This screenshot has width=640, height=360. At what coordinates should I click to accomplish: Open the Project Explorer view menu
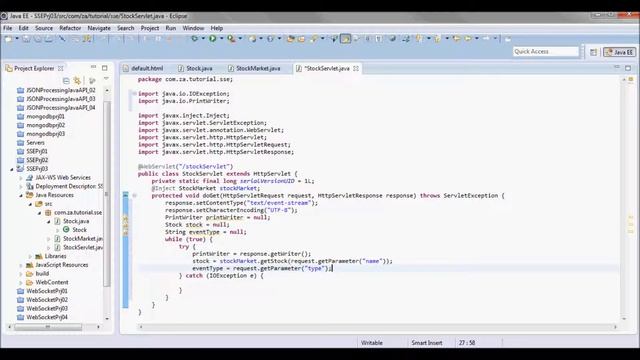(x=106, y=79)
